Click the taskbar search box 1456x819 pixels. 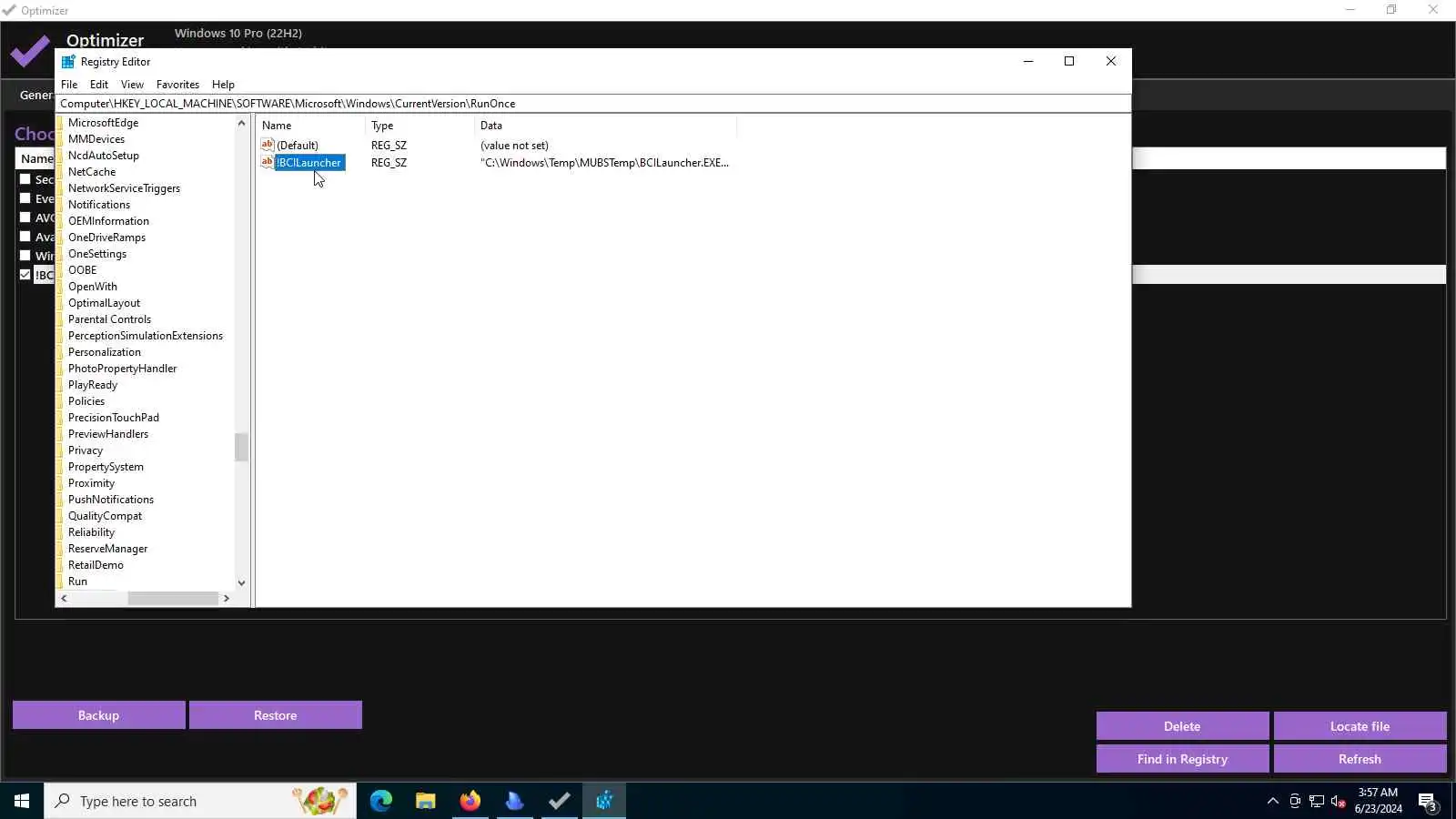200,801
